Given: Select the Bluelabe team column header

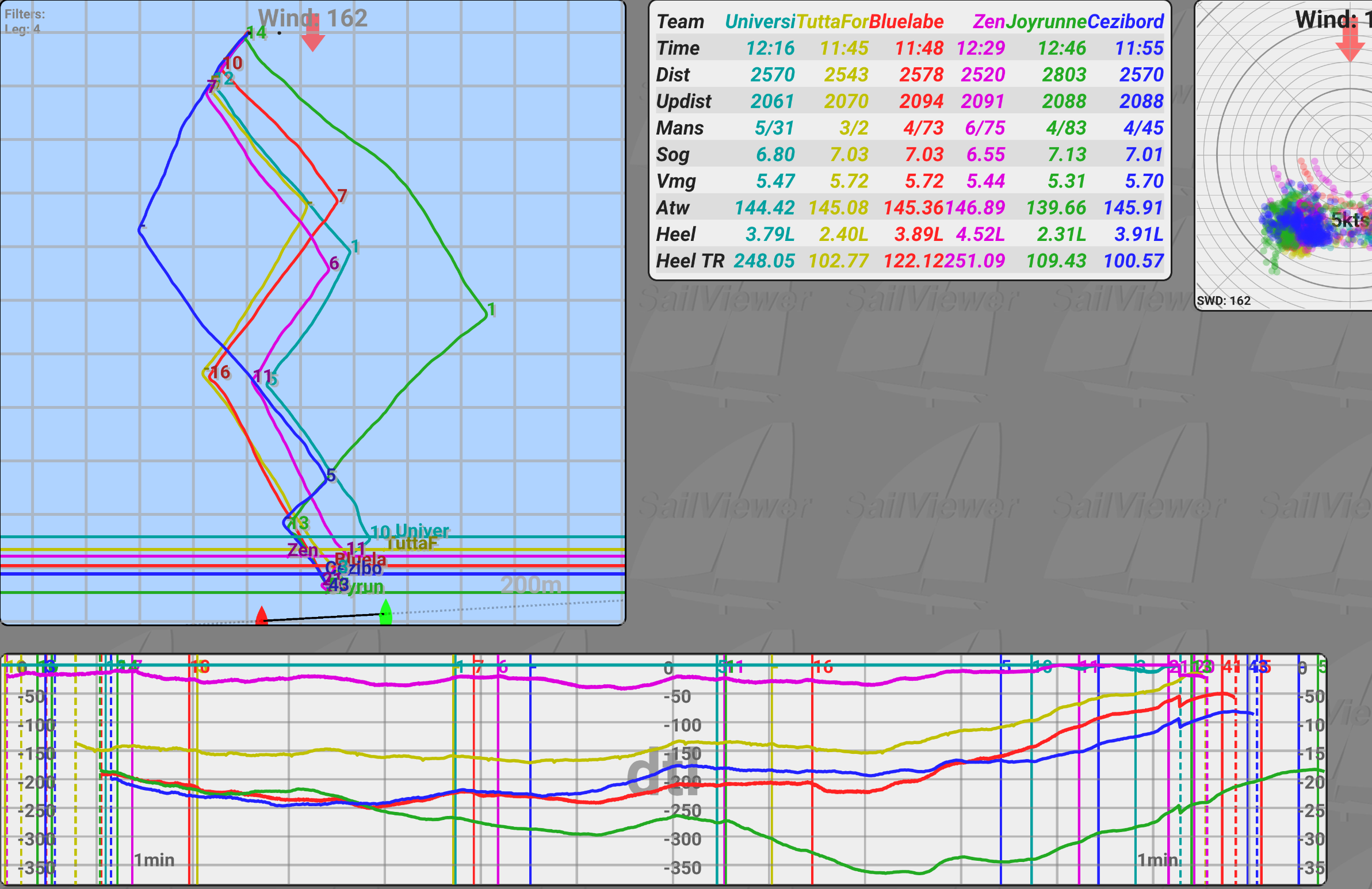Looking at the screenshot, I should 906,22.
